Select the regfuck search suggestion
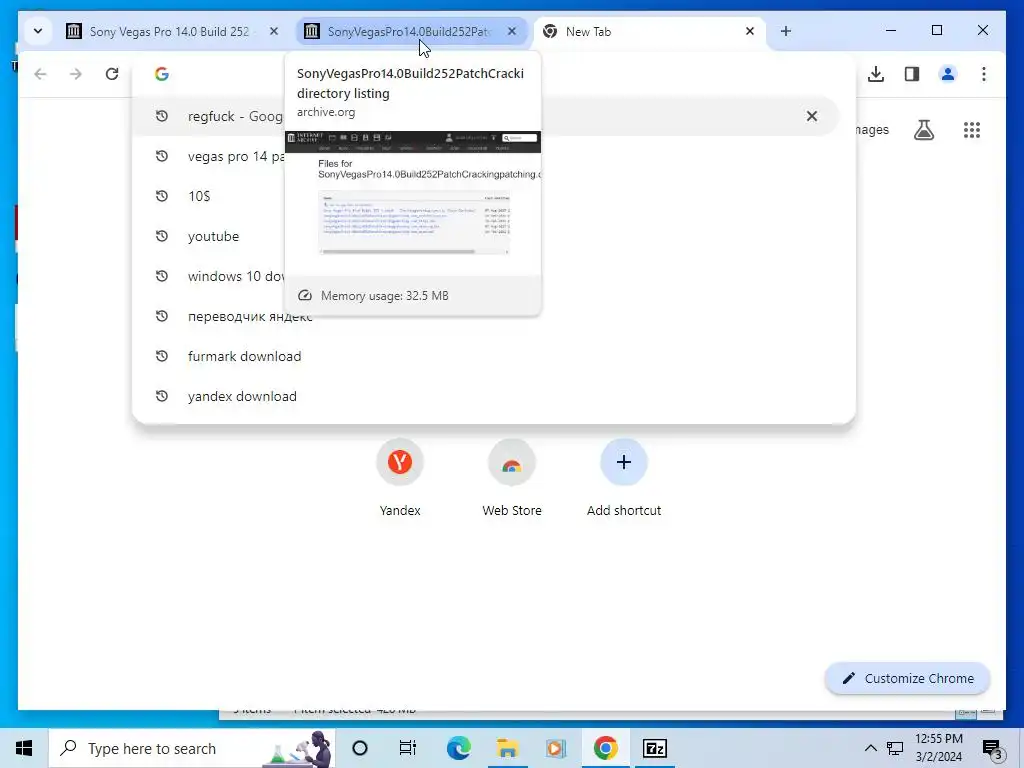This screenshot has height=768, width=1024. pos(485,116)
